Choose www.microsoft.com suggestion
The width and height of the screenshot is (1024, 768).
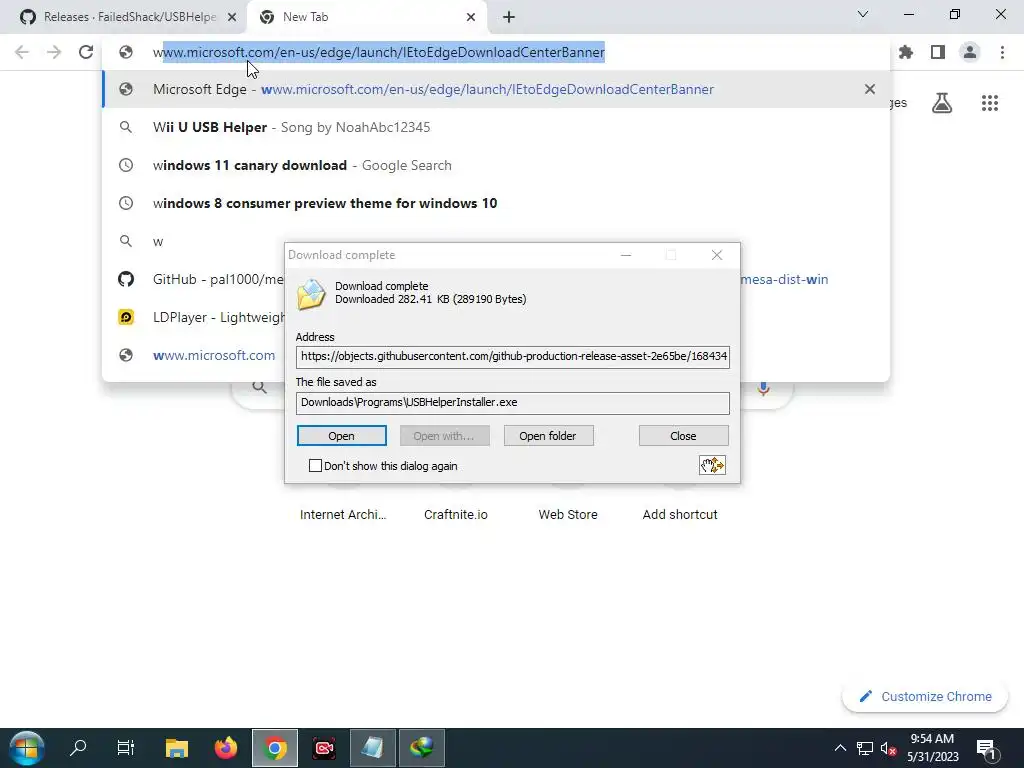(193, 355)
